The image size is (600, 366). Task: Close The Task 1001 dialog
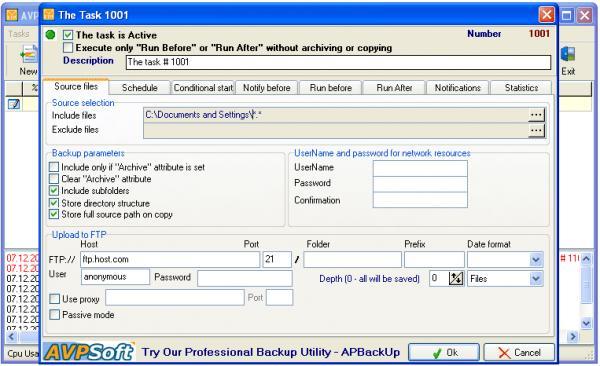(546, 15)
